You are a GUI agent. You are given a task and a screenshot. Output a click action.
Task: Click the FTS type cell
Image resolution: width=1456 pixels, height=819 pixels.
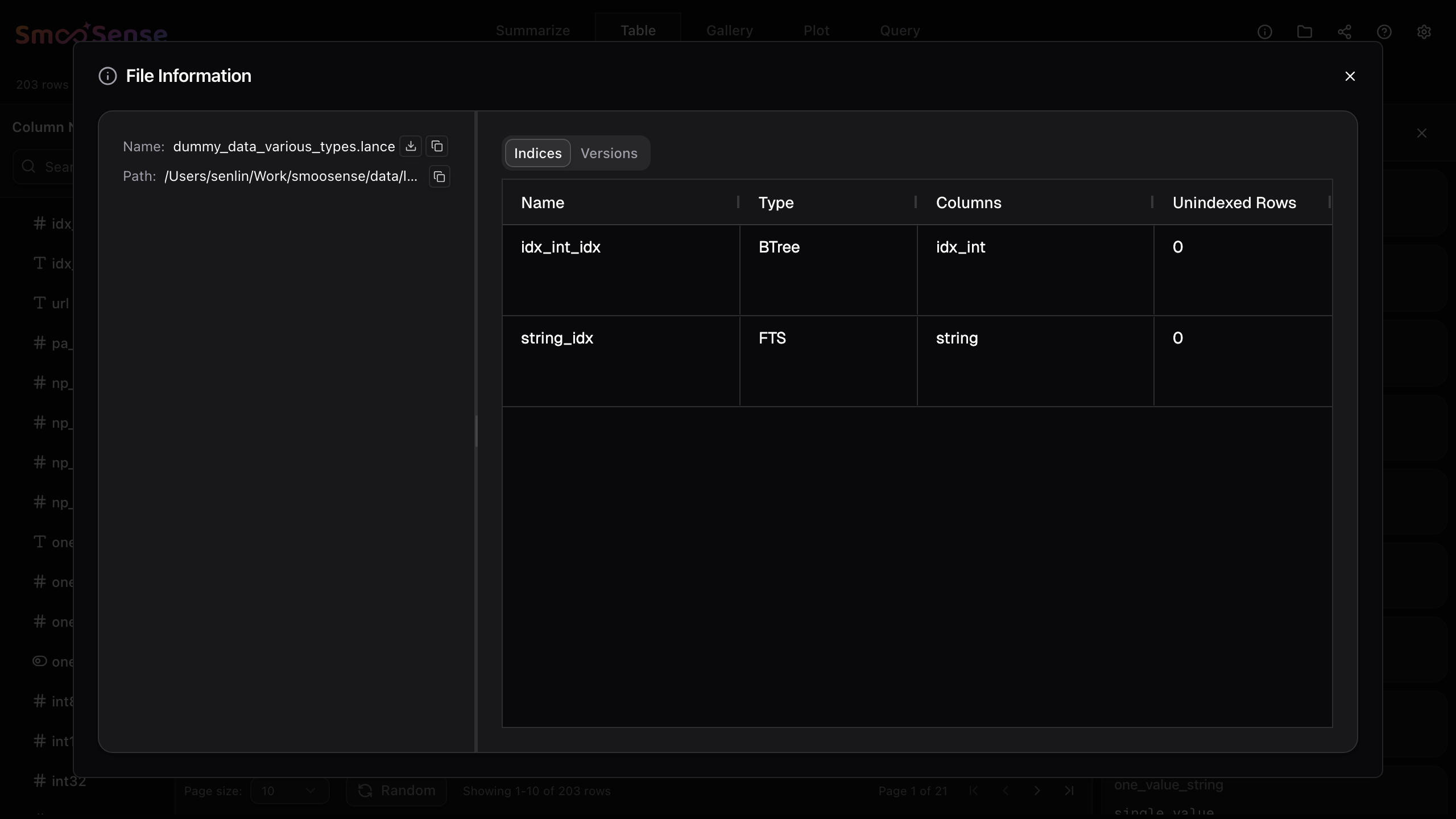pyautogui.click(x=772, y=338)
